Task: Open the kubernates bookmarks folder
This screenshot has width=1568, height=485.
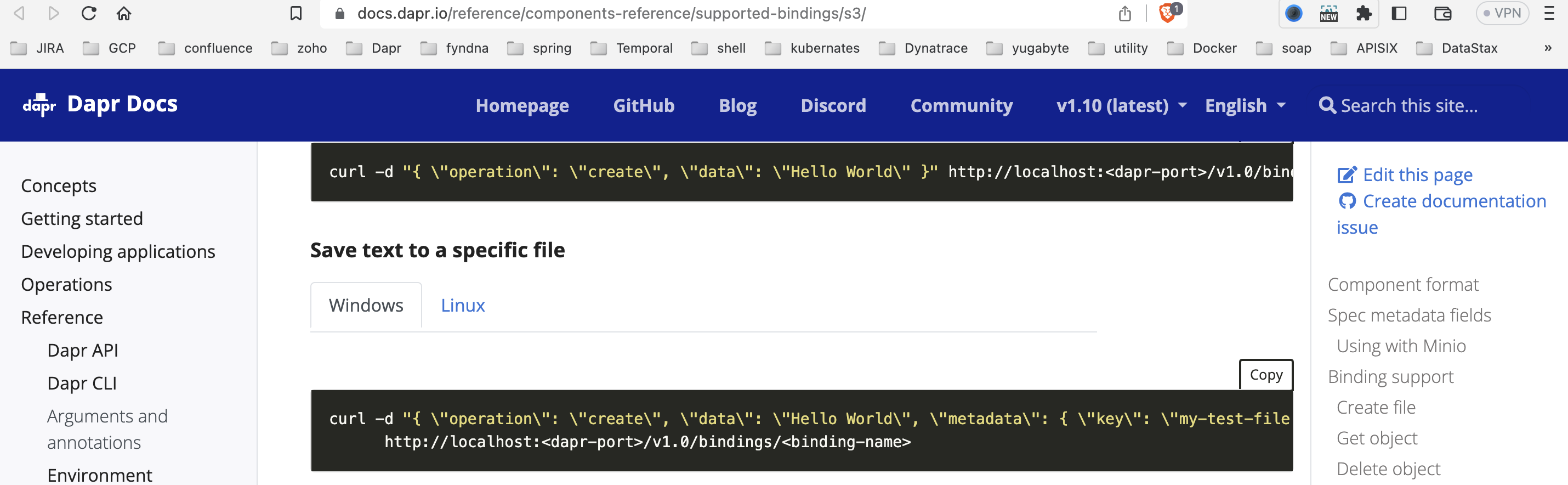Action: (813, 48)
